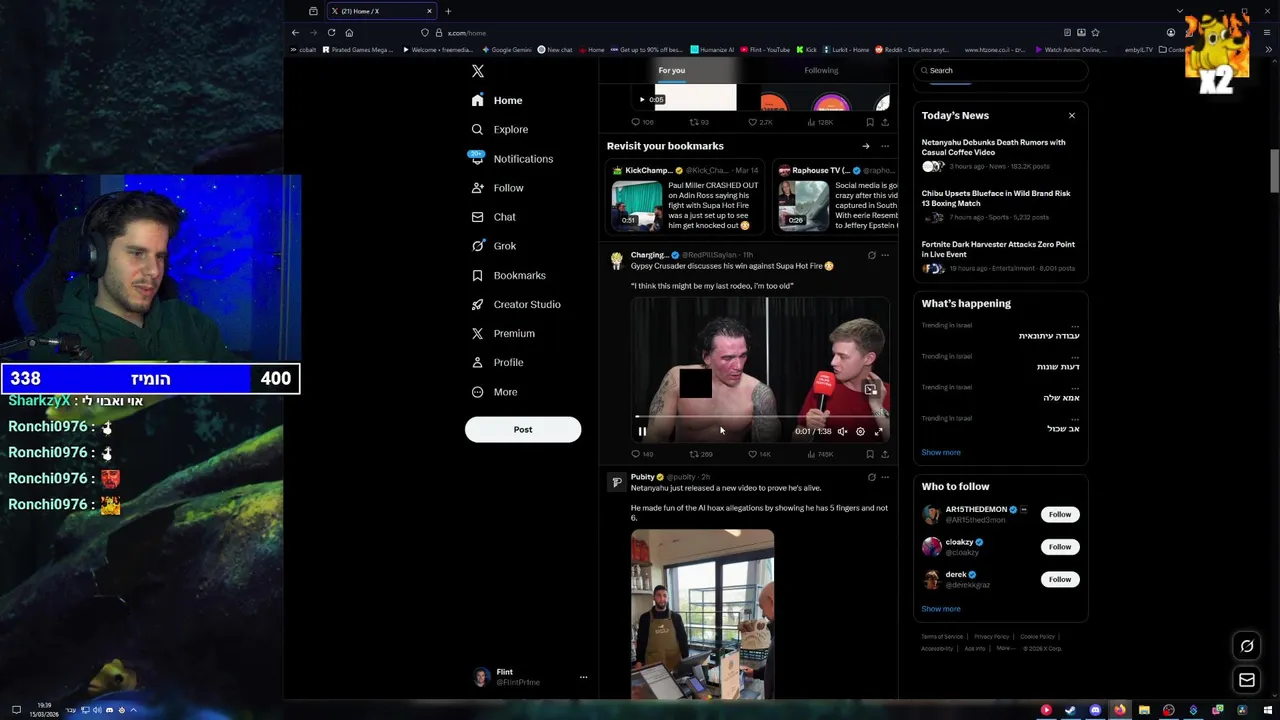Image resolution: width=1280 pixels, height=720 pixels.
Task: Click the video progress bar
Action: point(760,416)
